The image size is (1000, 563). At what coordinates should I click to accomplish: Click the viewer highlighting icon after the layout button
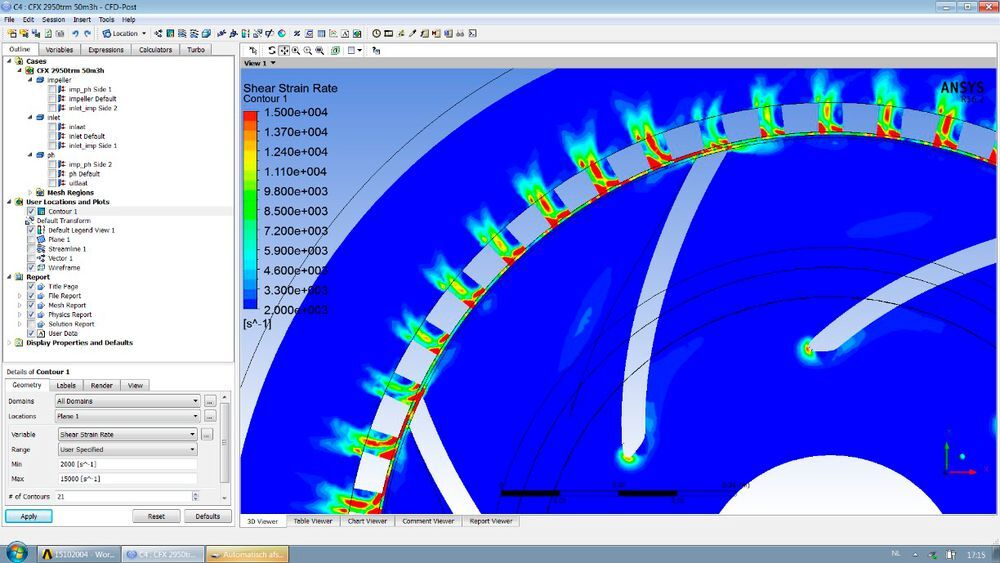point(376,50)
